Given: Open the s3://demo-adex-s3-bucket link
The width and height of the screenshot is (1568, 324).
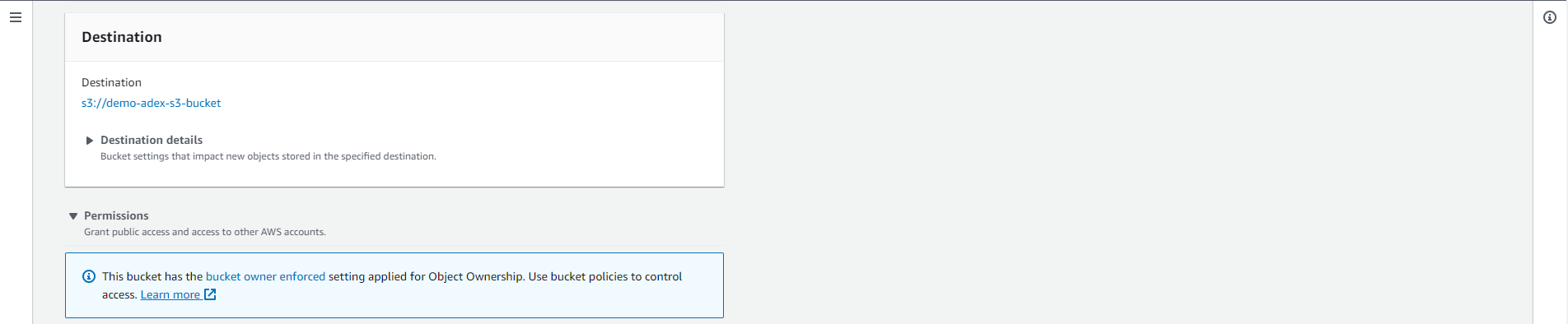Looking at the screenshot, I should click(x=151, y=103).
